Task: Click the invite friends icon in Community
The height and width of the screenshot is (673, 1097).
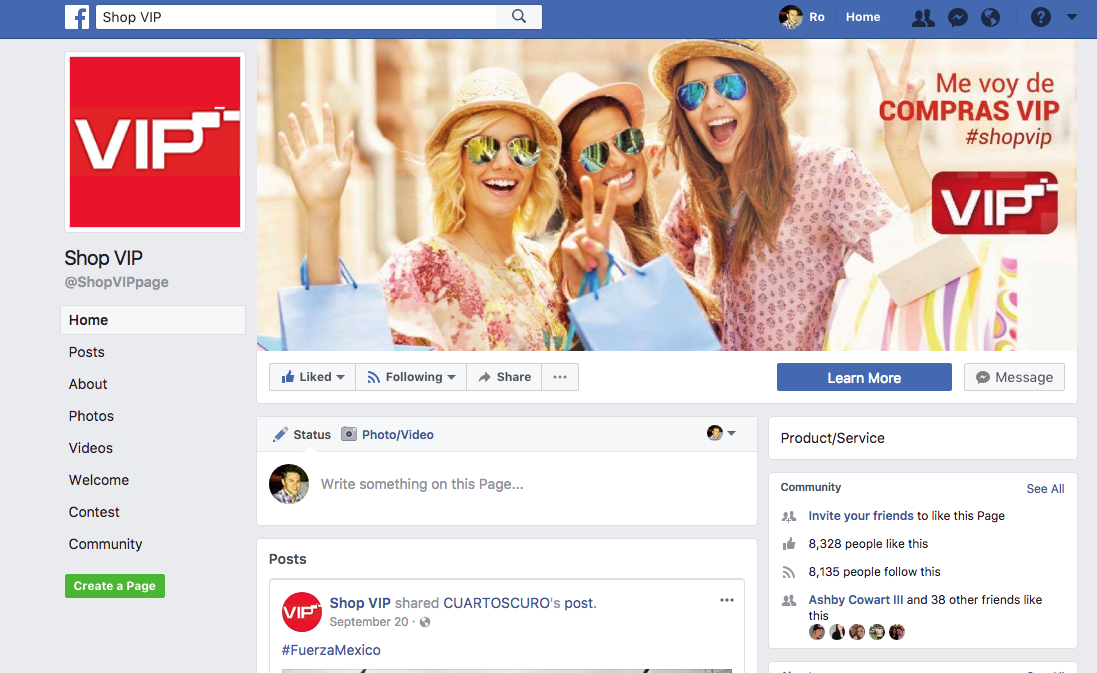Action: pyautogui.click(x=789, y=516)
